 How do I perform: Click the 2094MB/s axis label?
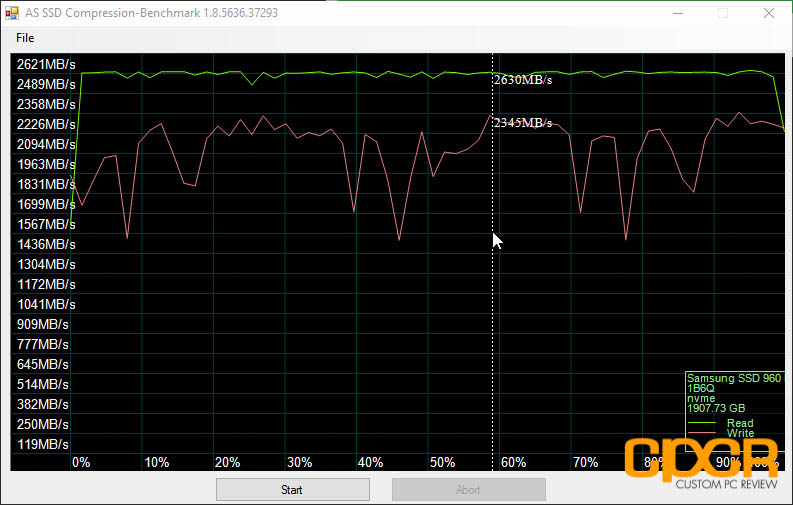(46, 144)
